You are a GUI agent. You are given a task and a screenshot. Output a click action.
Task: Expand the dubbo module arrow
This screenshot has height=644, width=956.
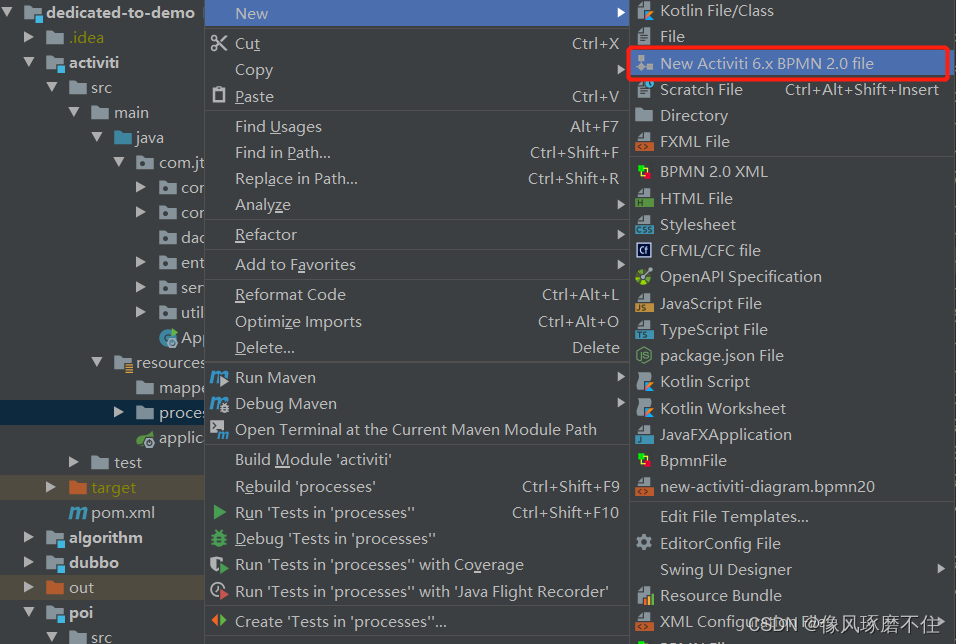(29, 562)
